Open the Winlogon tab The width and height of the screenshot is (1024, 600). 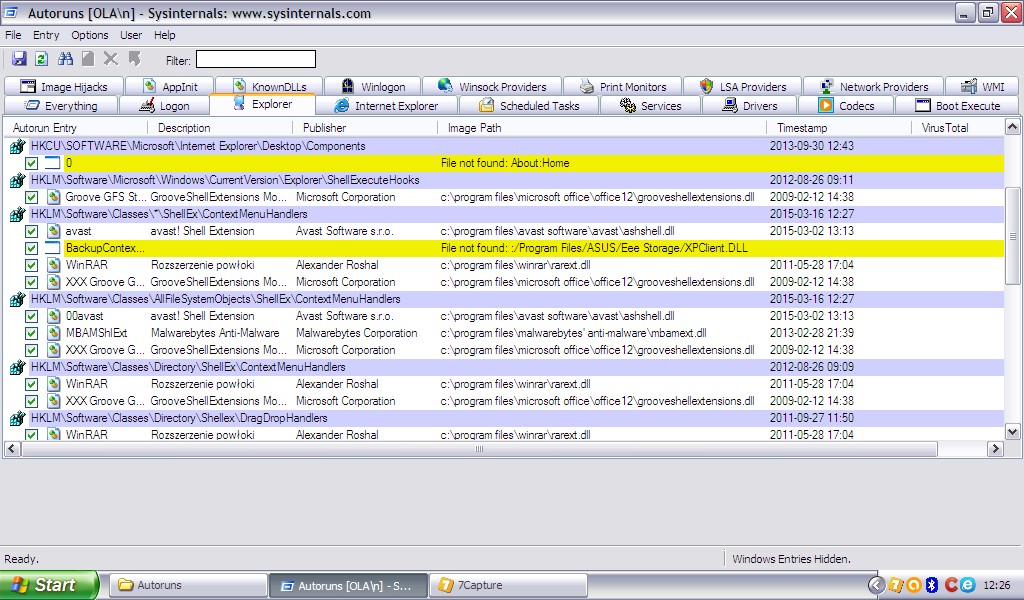click(x=373, y=86)
